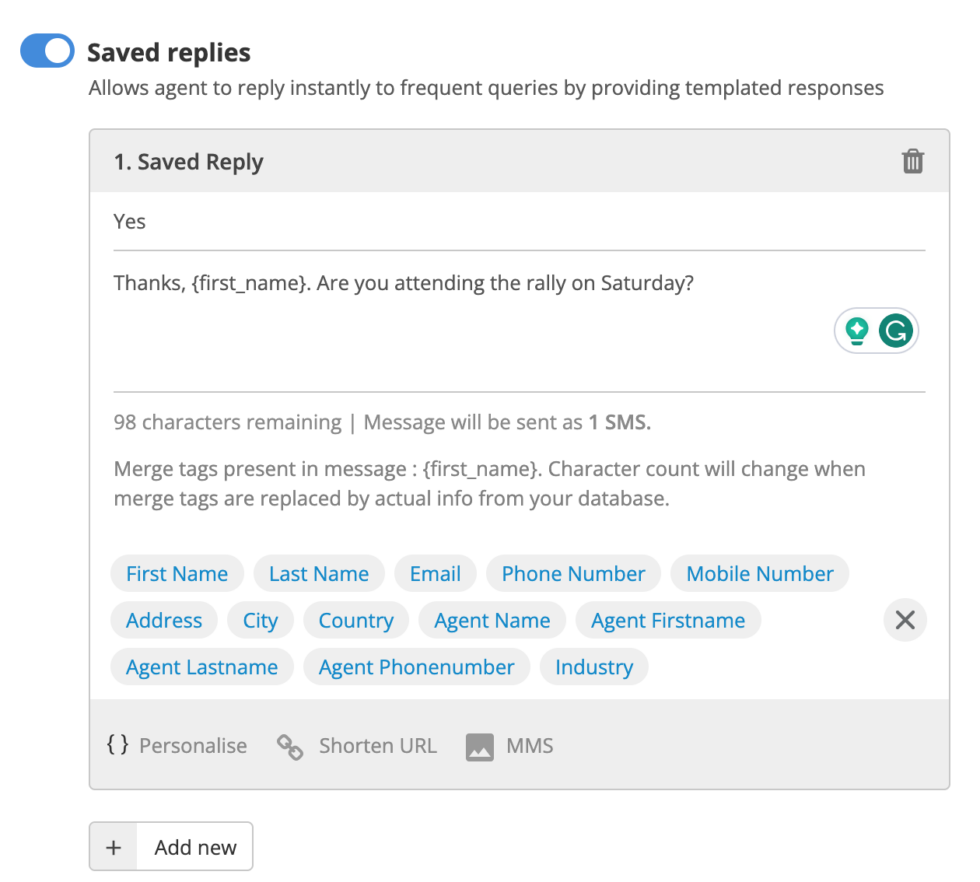980x882 pixels.
Task: Add the Email merge tag
Action: point(435,574)
